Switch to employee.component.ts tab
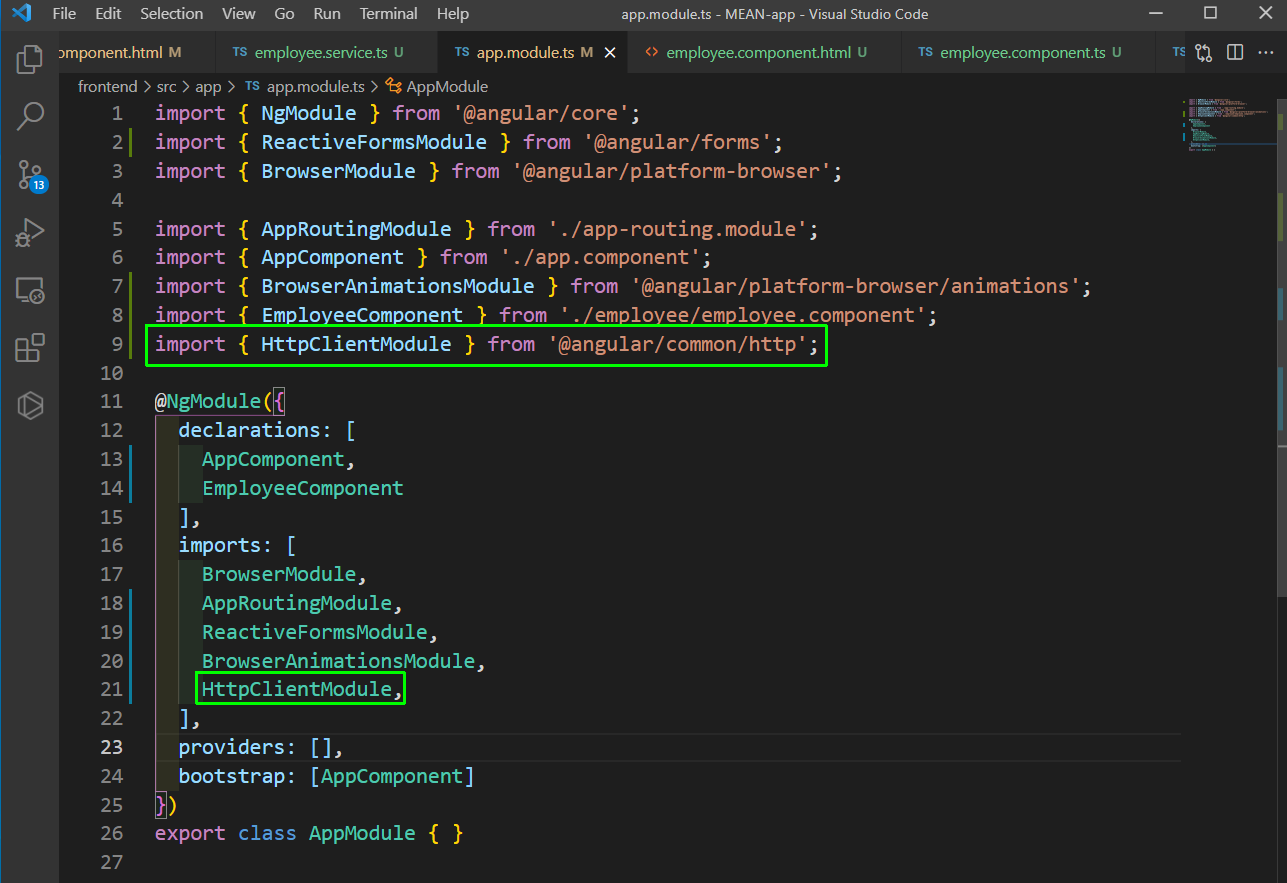Screen dimensions: 1287x883 1030,52
